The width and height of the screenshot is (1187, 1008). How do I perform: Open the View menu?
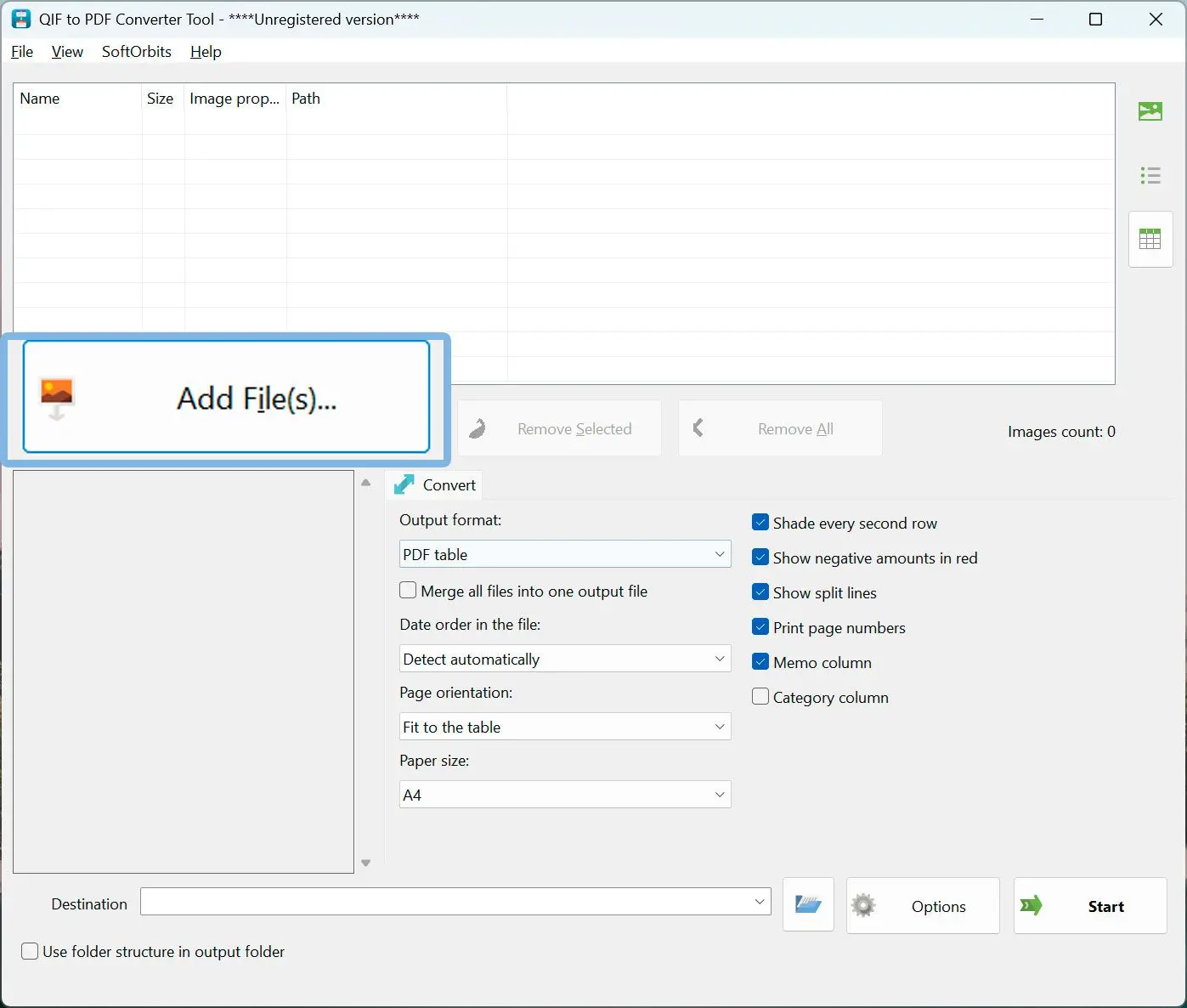tap(67, 52)
